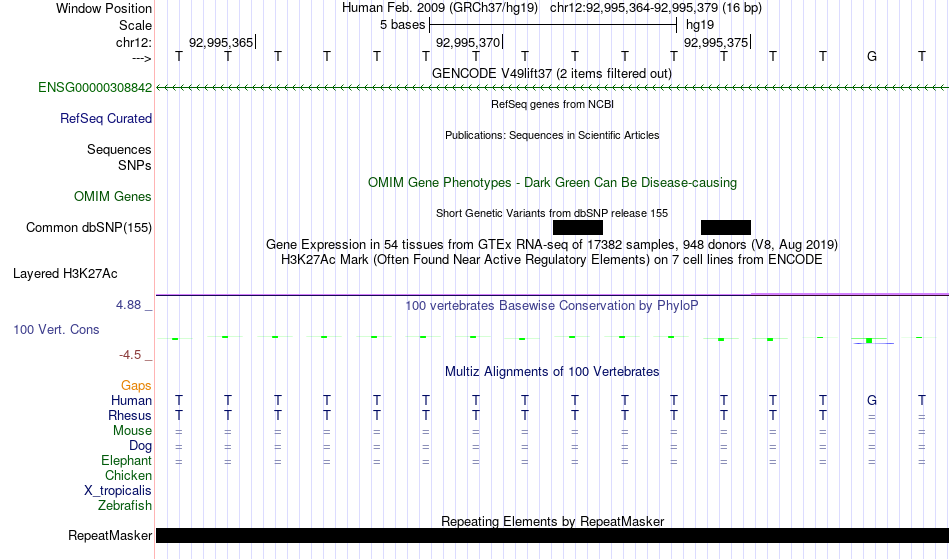Viewport: 950px width, 559px height.
Task: Click the 92,995,375 position marker
Action: point(717,42)
